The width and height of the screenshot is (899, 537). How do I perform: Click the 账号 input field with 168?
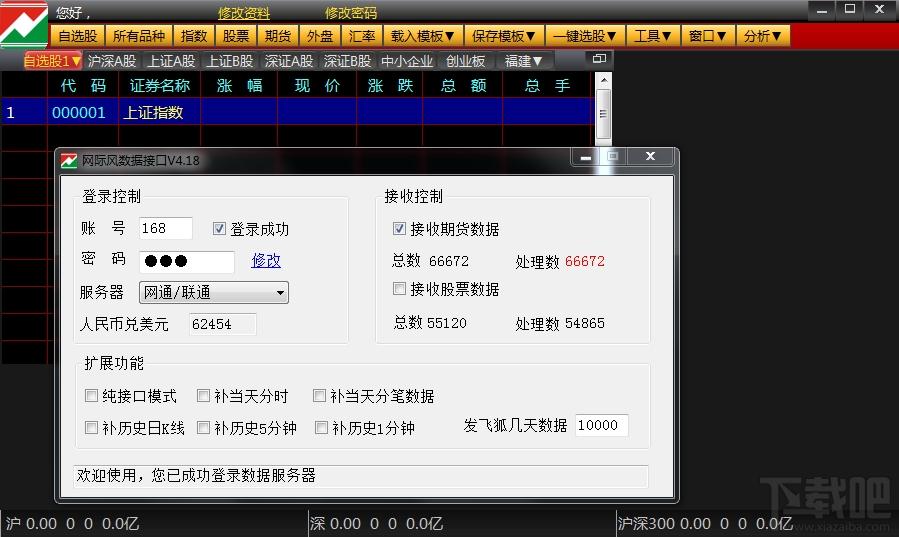pyautogui.click(x=166, y=229)
